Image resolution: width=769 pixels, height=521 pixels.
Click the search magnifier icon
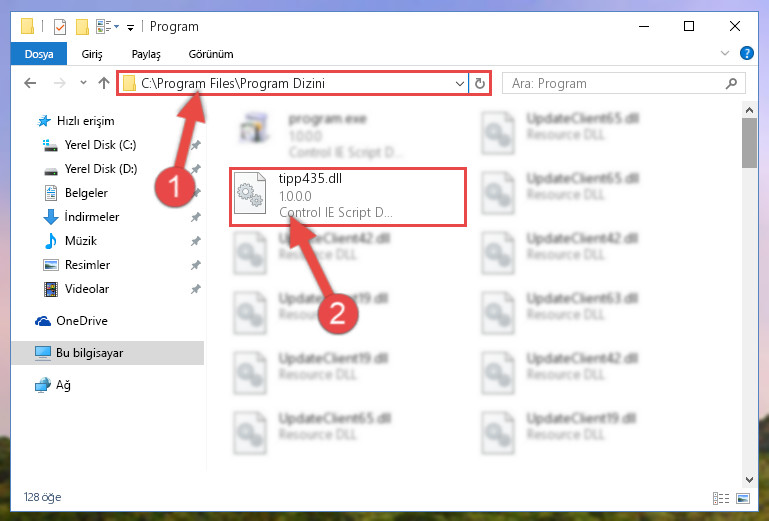[731, 83]
